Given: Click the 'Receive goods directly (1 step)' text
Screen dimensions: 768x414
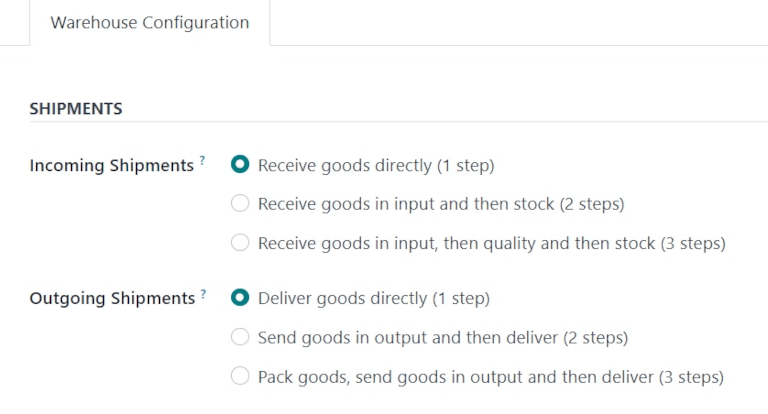Looking at the screenshot, I should point(376,165).
